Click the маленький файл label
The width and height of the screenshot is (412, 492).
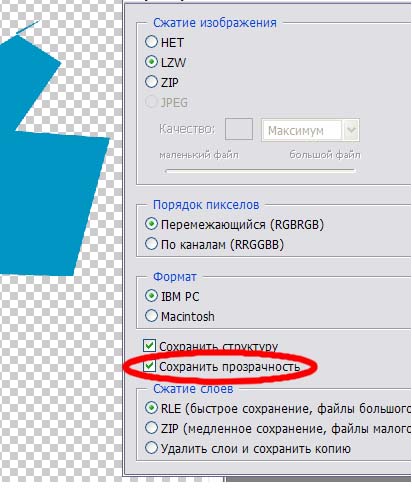[199, 155]
